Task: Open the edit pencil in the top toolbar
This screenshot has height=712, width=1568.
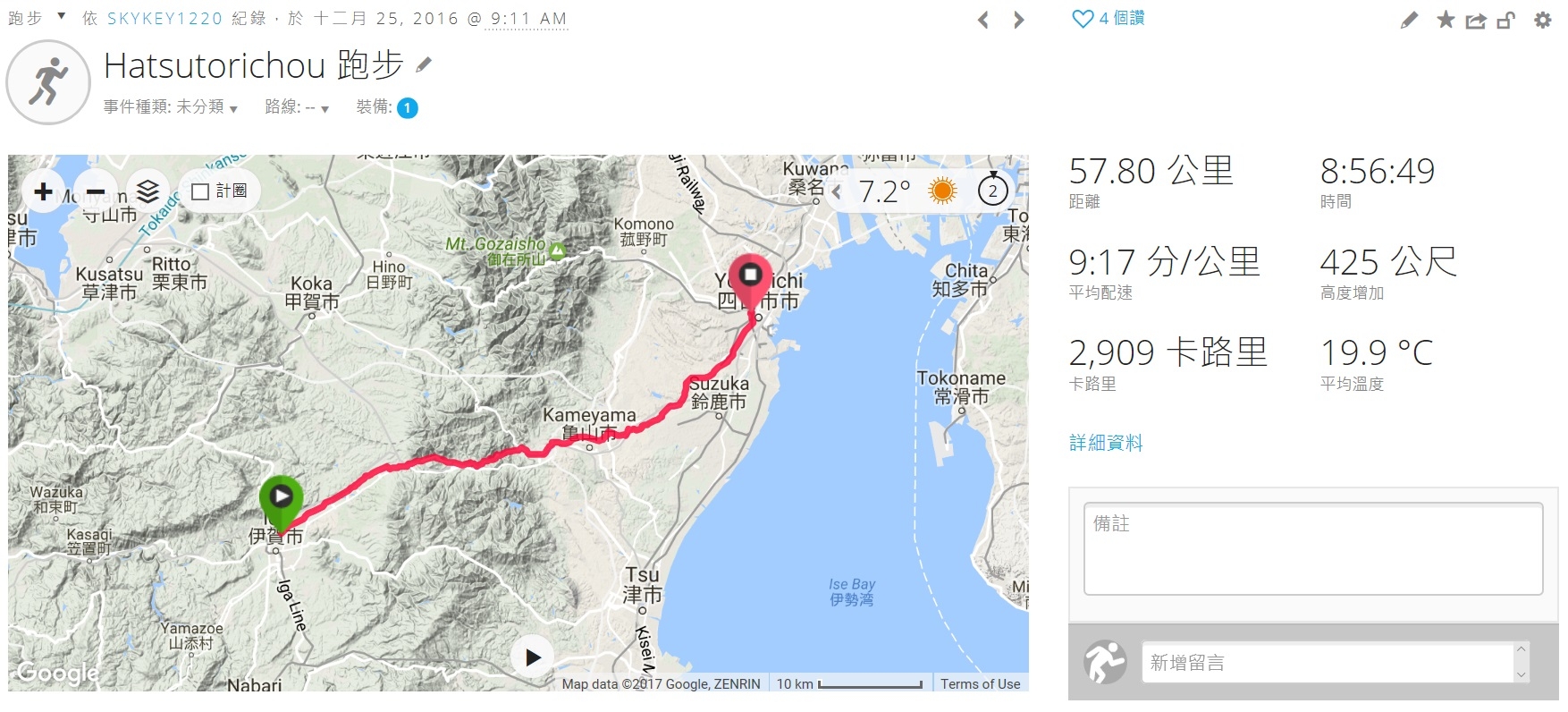Action: pyautogui.click(x=1409, y=20)
